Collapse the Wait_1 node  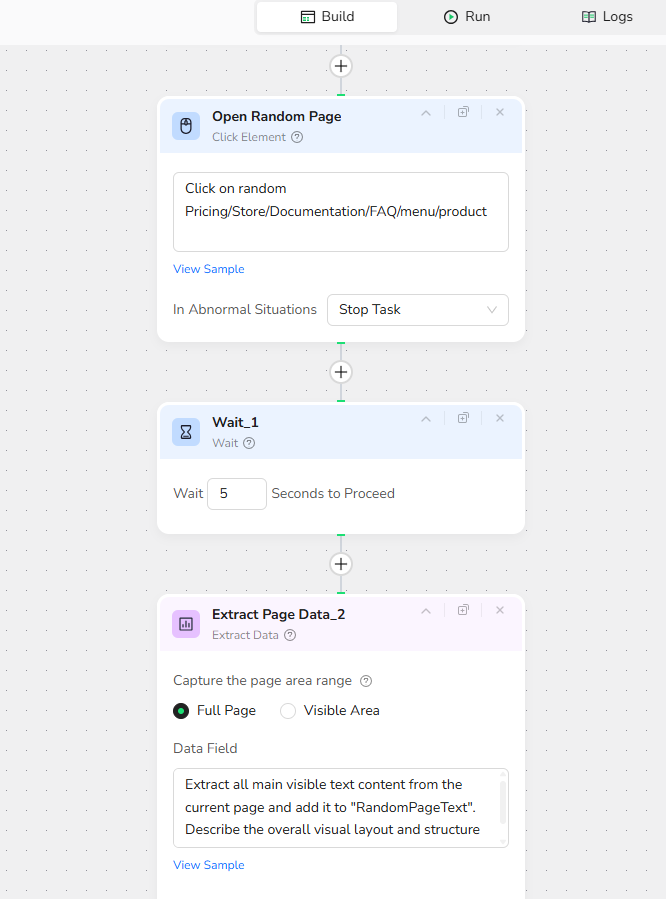426,419
